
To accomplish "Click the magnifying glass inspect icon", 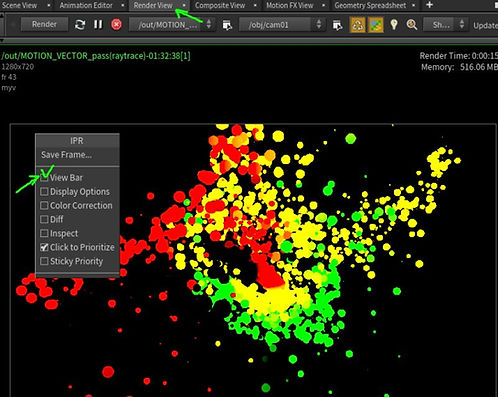I will (x=412, y=25).
